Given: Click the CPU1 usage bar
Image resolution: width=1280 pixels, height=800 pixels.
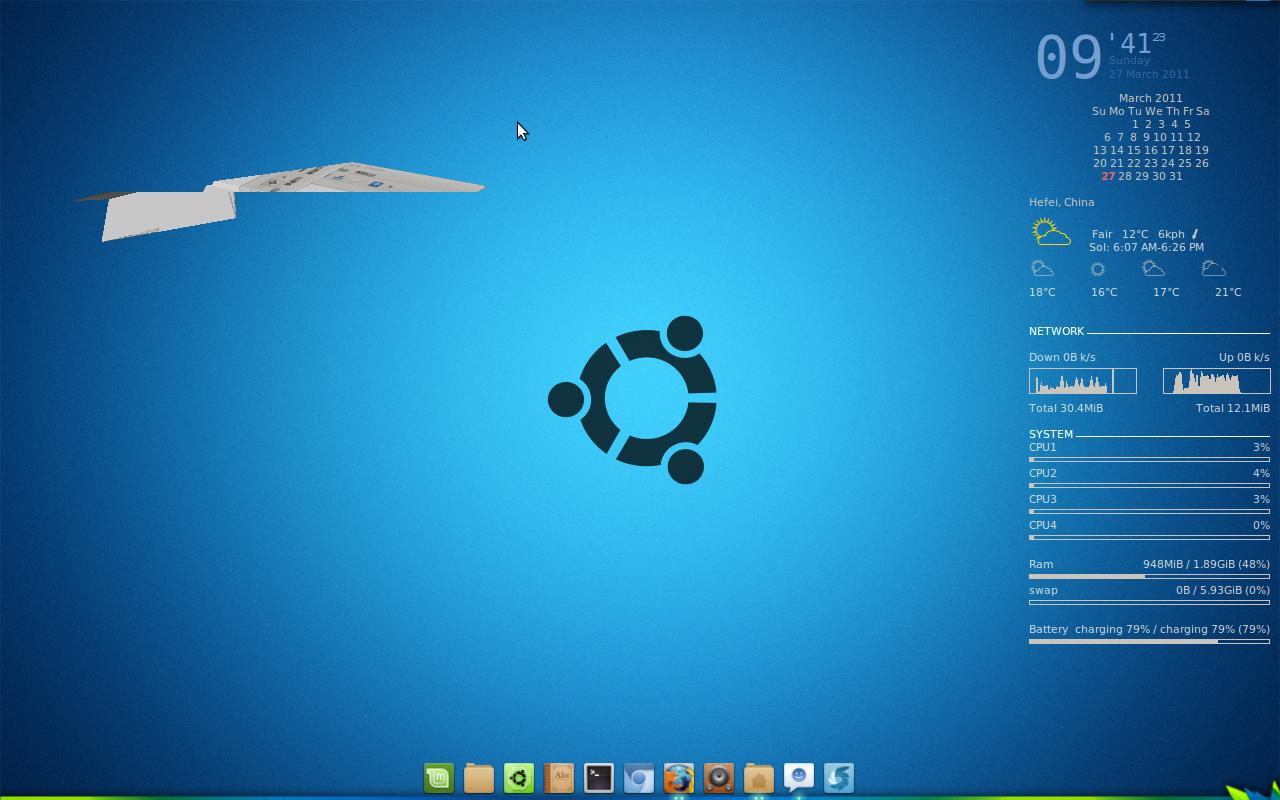Looking at the screenshot, I should click(x=1149, y=459).
